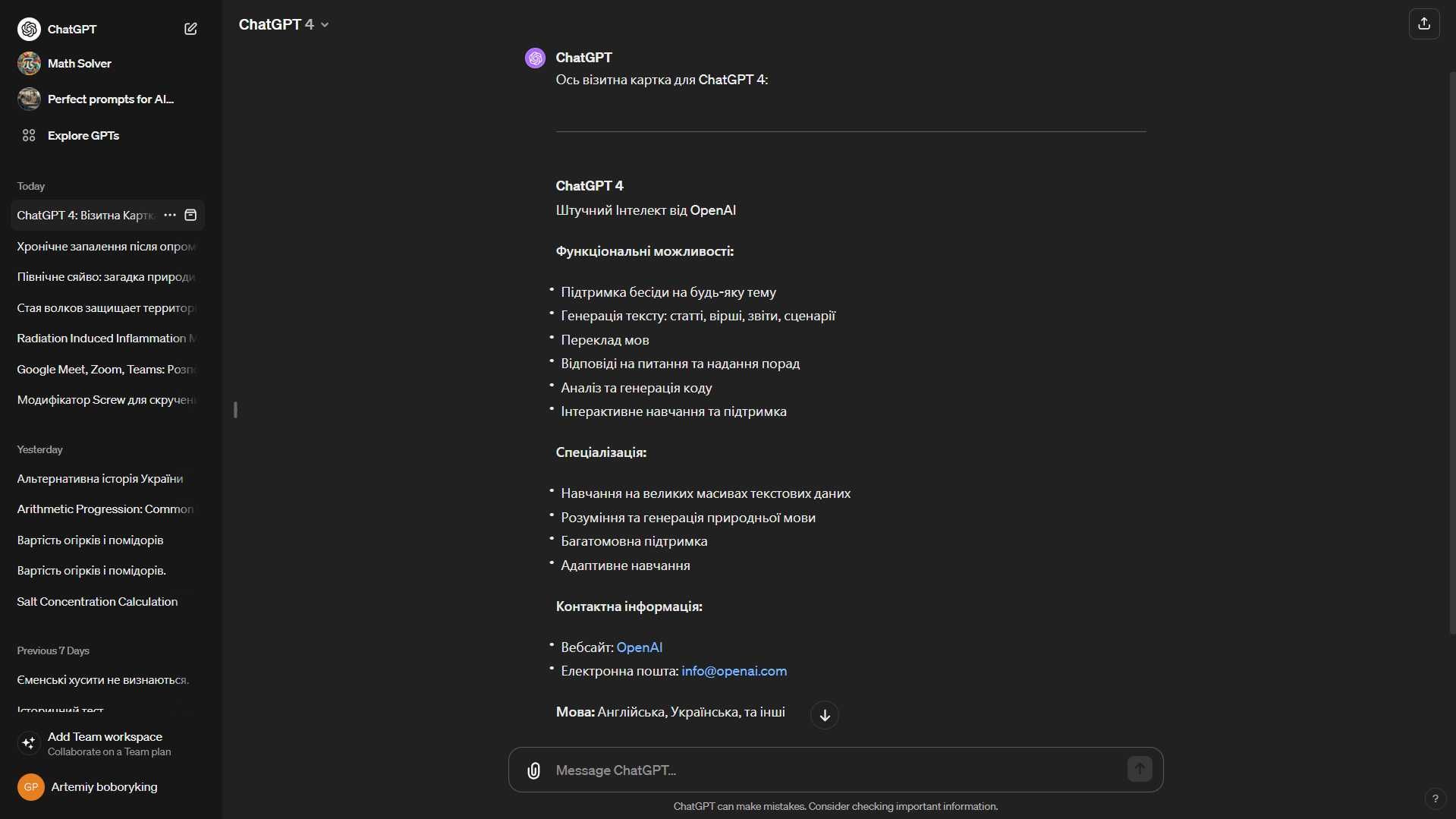Image resolution: width=1456 pixels, height=819 pixels.
Task: Open chat Radiation Induced Inflammation
Action: (x=107, y=339)
